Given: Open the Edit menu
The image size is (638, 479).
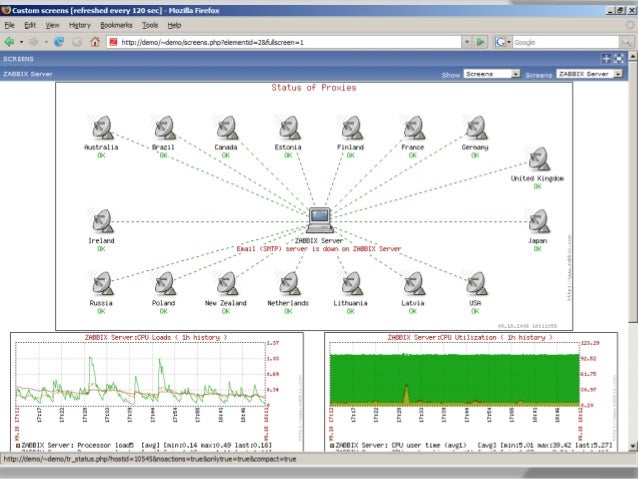Looking at the screenshot, I should coord(30,25).
